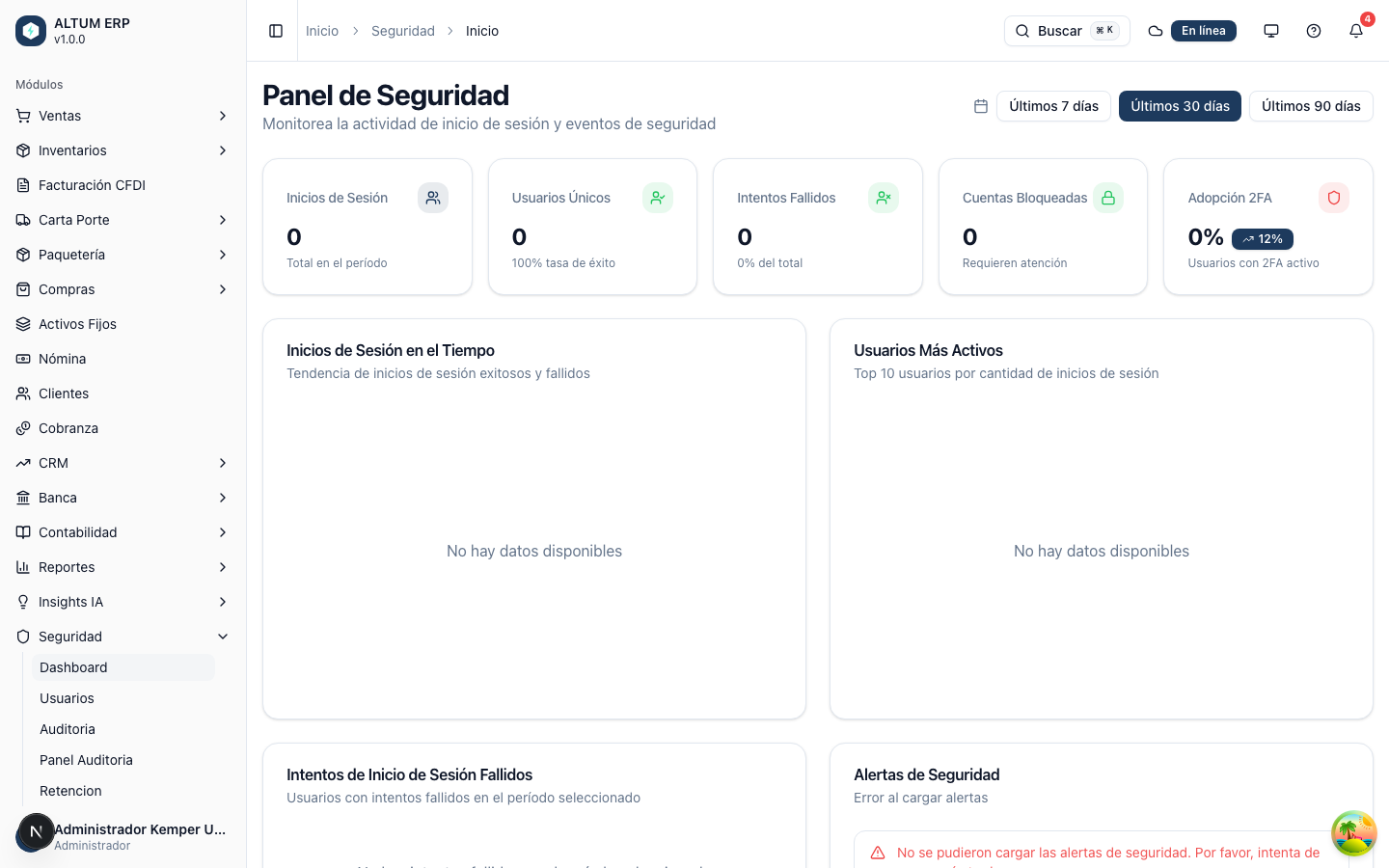The height and width of the screenshot is (868, 1389).
Task: Toggle the sidebar panel icon
Action: click(276, 31)
